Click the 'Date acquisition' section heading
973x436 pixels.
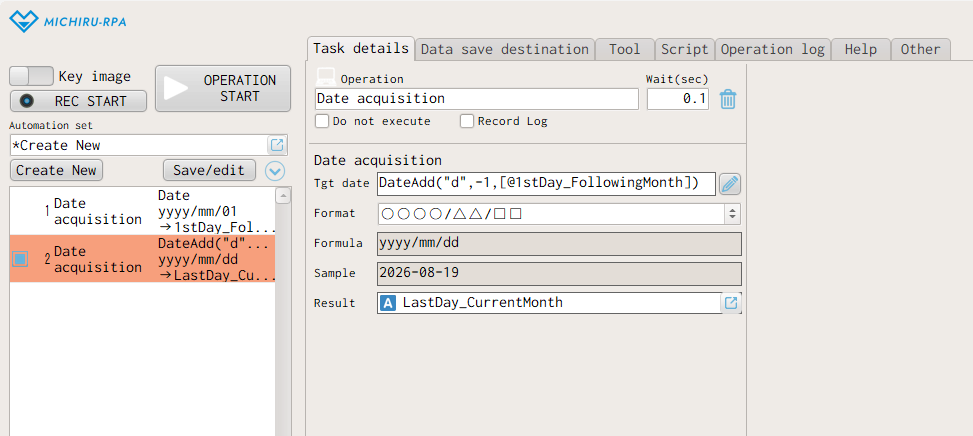(x=378, y=161)
